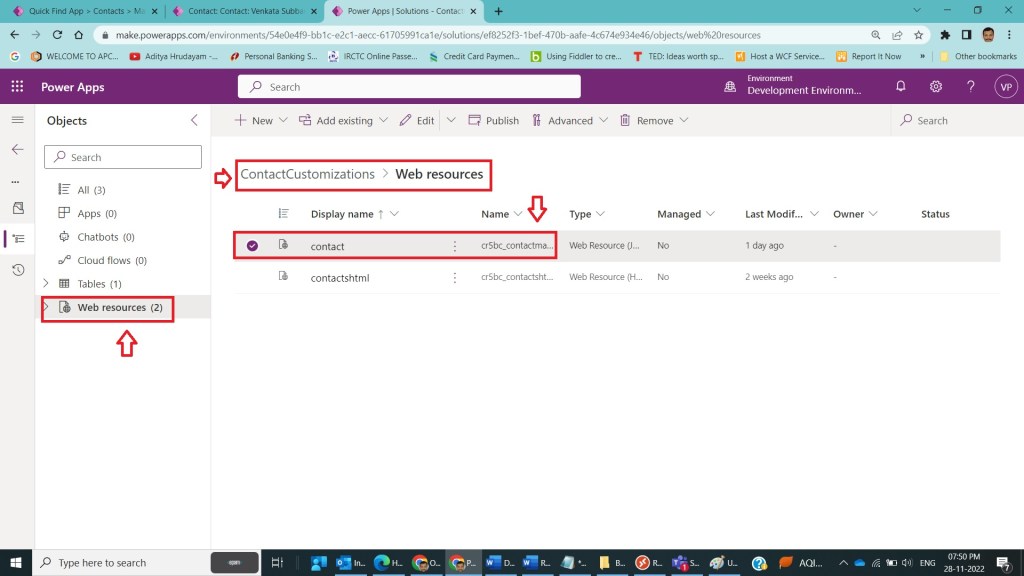Click the help question mark icon
Viewport: 1024px width, 576px height.
[x=970, y=87]
